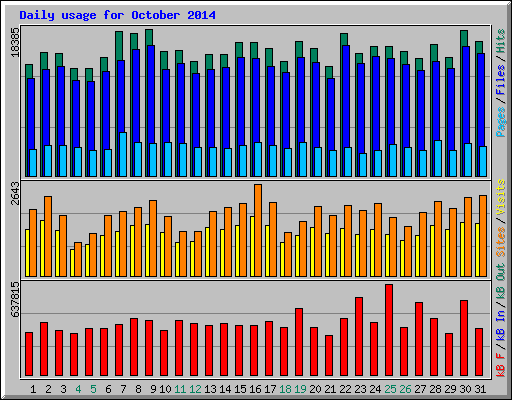512x400 pixels.
Task: Click the green hits bar for day 9
Action: pos(149,37)
